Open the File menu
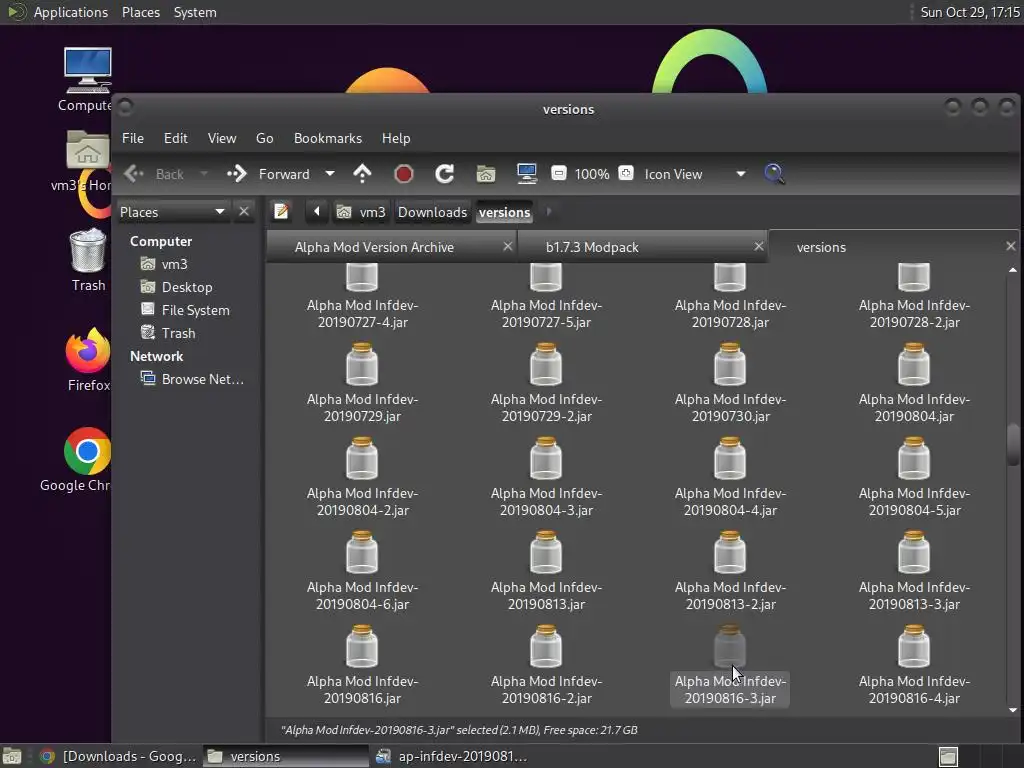This screenshot has width=1024, height=768. (x=133, y=138)
